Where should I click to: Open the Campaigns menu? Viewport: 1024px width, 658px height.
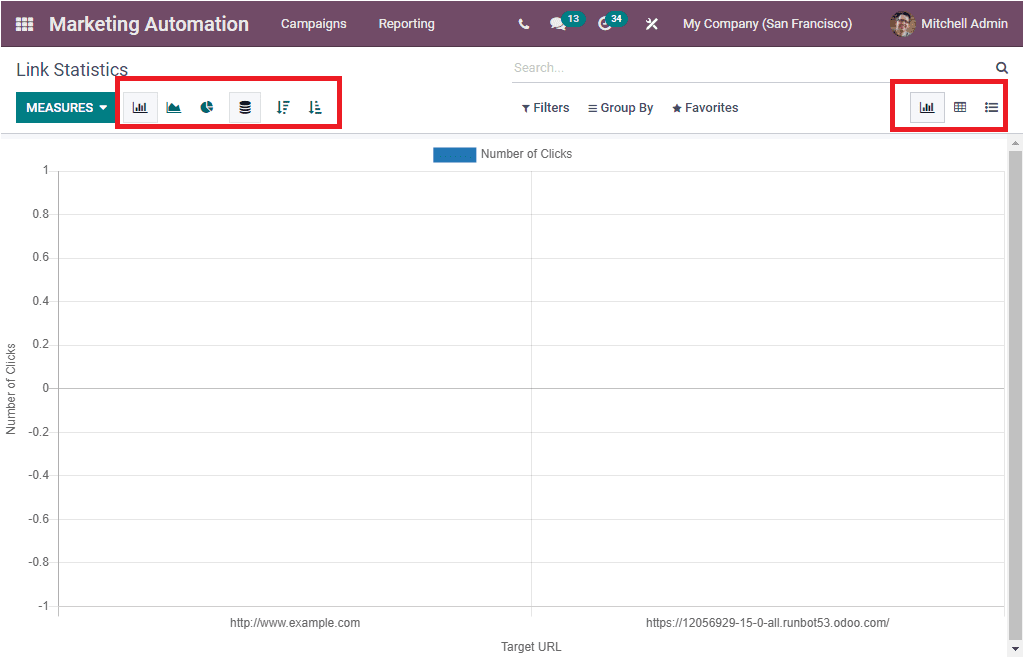pyautogui.click(x=313, y=23)
